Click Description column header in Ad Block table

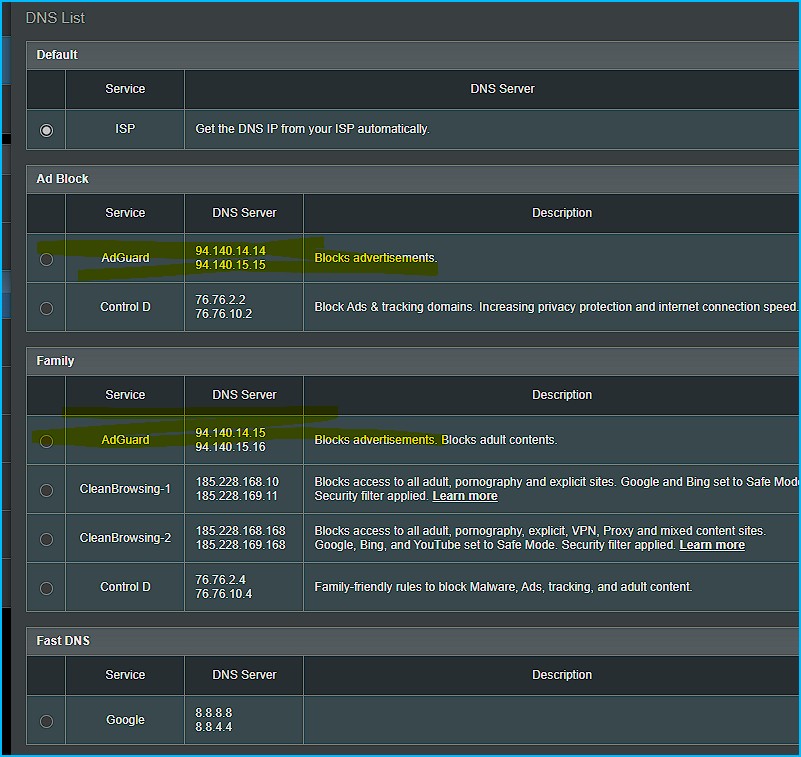pos(562,213)
